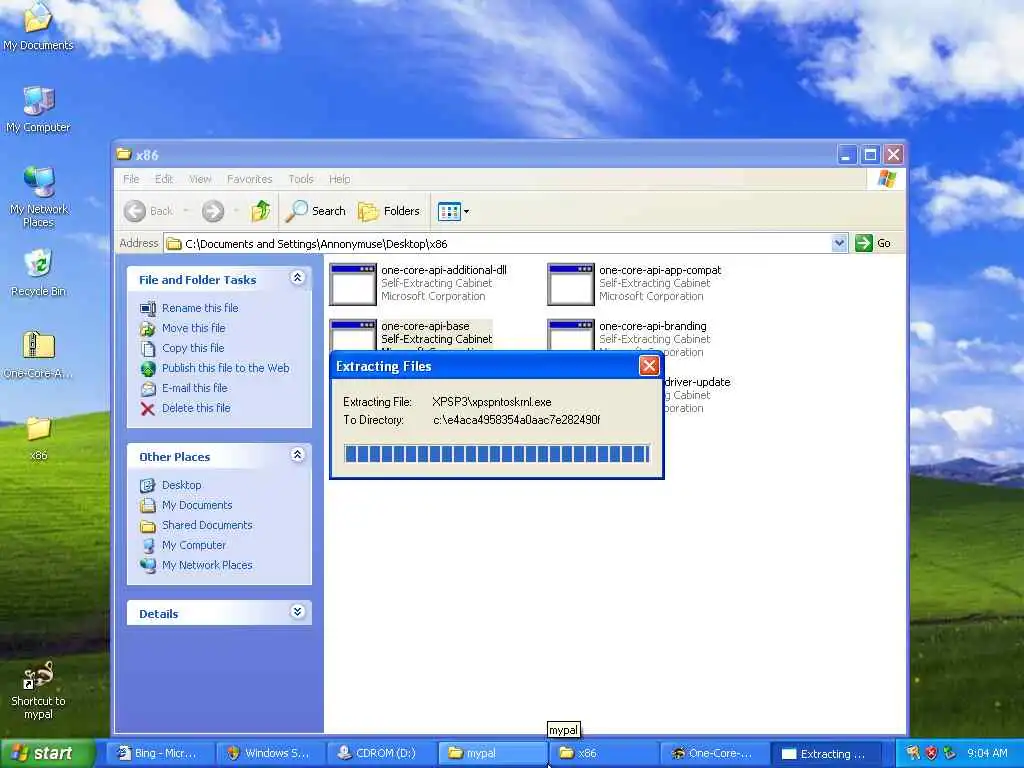This screenshot has height=768, width=1024.
Task: Go to Shared Documents in Other Places
Action: [196, 525]
